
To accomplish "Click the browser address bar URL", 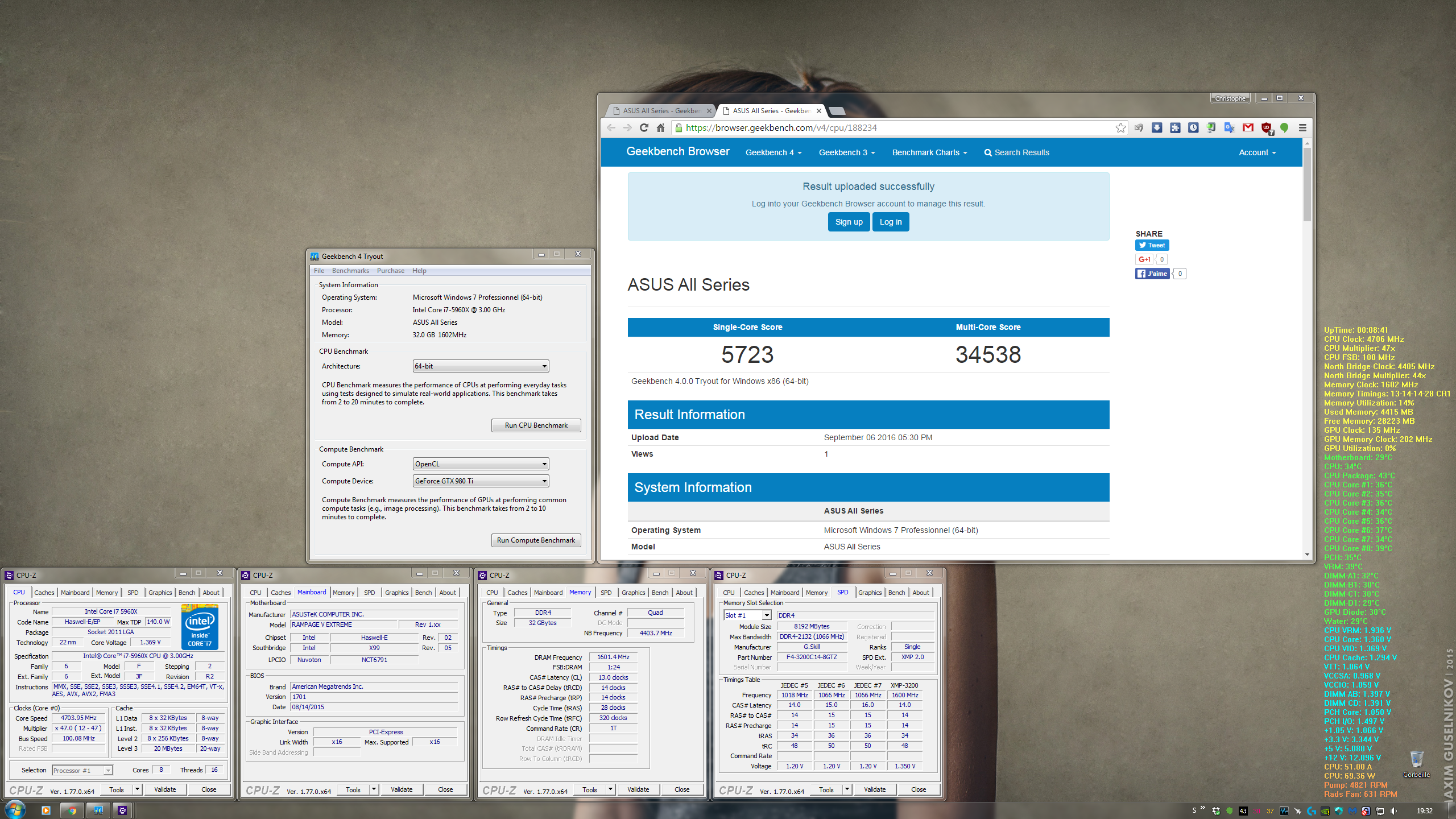I will [x=781, y=128].
